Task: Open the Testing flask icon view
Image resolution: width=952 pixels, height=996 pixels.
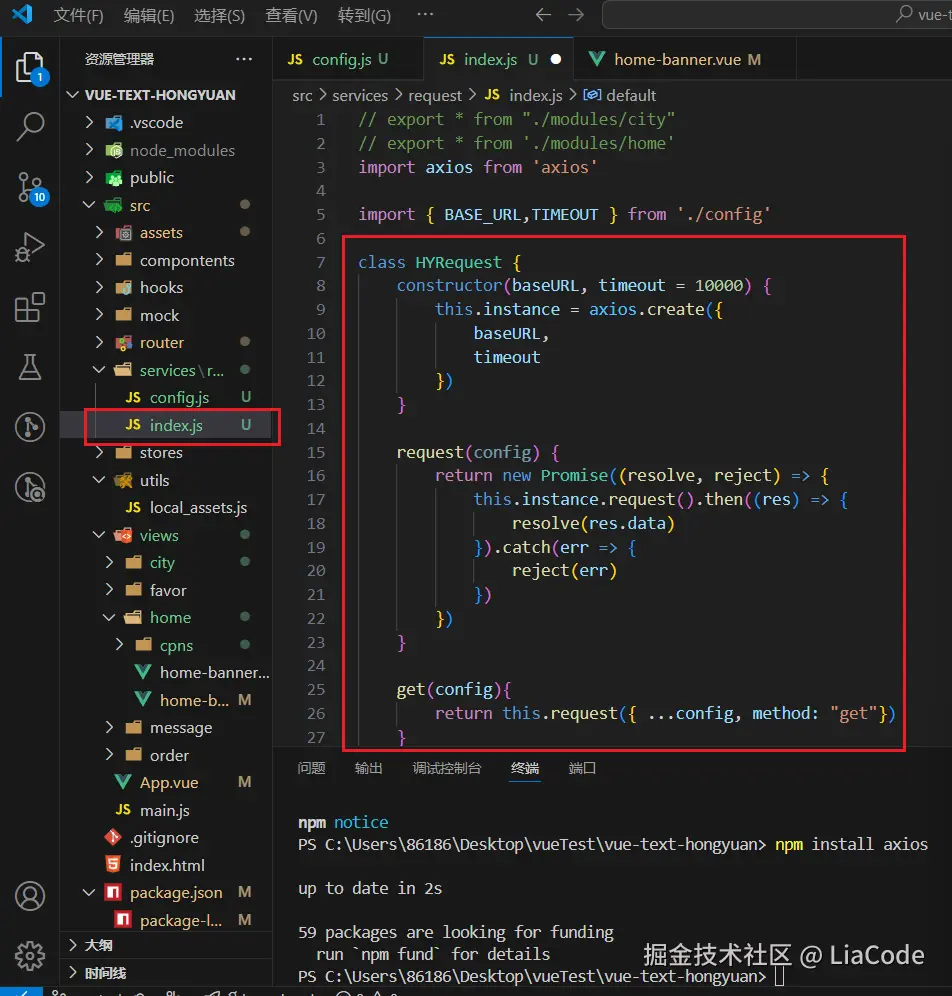Action: [x=30, y=367]
